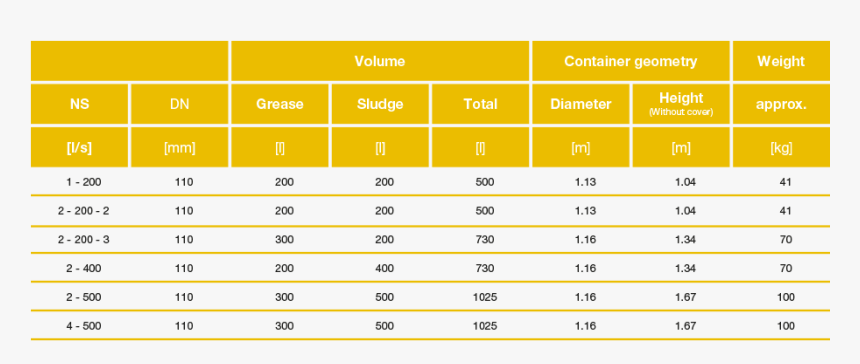Select the [kg] unit cell
The image size is (860, 364).
tap(781, 147)
